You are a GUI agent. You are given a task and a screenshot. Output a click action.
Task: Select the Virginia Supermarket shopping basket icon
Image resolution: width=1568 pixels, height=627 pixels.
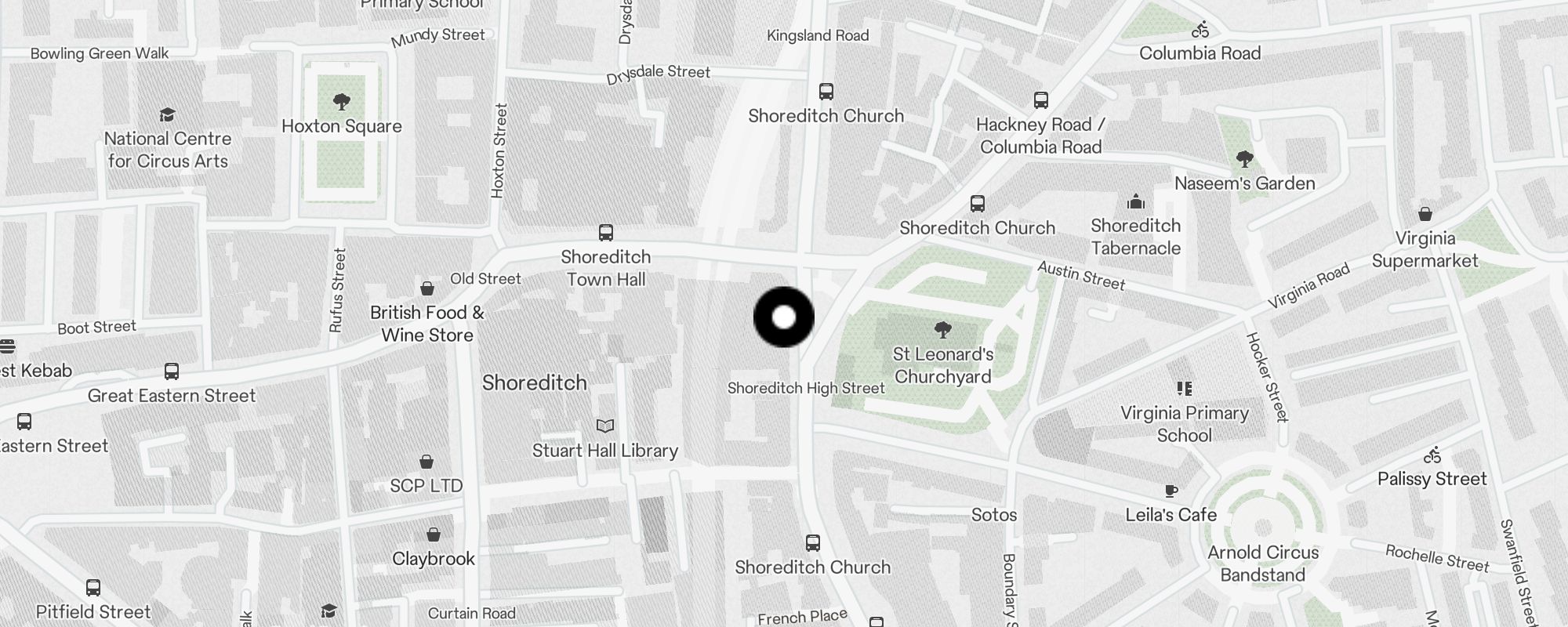click(1425, 214)
